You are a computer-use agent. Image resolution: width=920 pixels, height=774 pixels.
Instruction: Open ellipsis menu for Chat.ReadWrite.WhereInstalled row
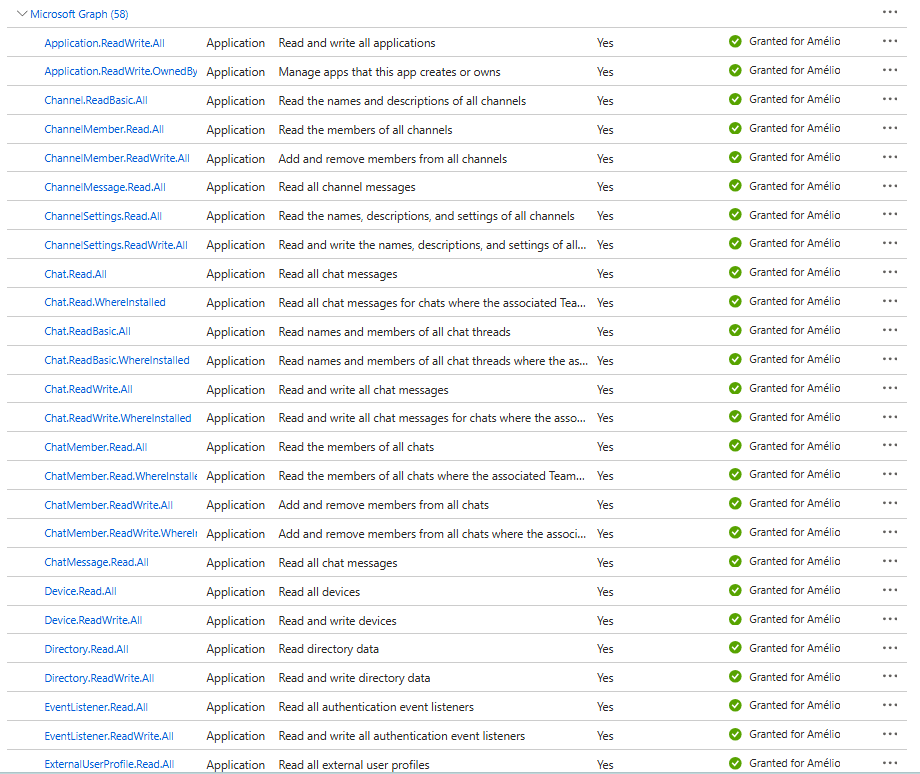[x=889, y=417]
